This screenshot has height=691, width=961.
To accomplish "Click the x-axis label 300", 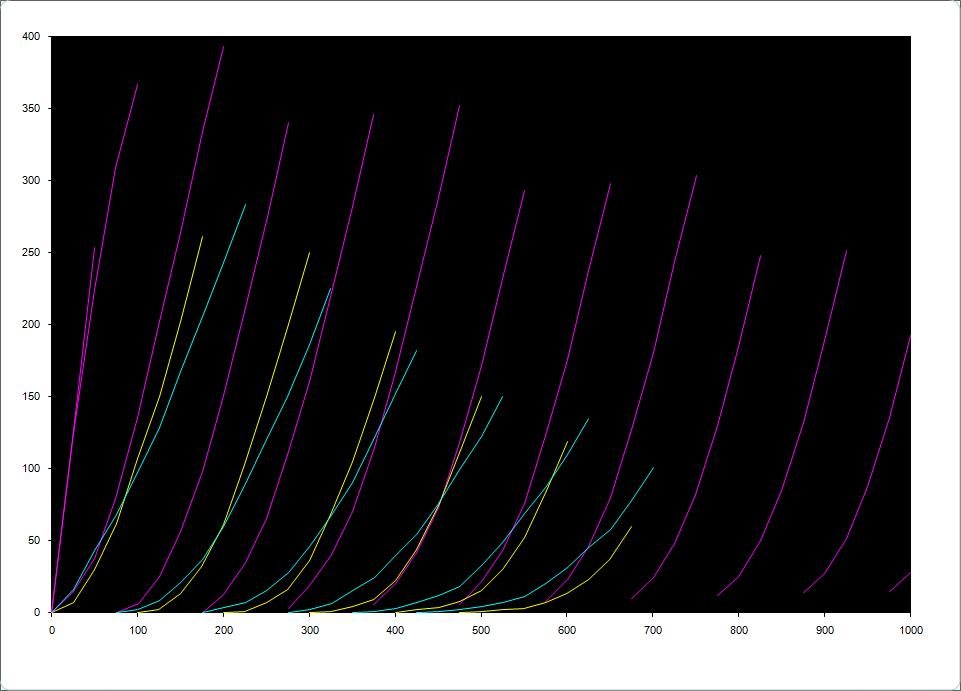I will point(310,630).
